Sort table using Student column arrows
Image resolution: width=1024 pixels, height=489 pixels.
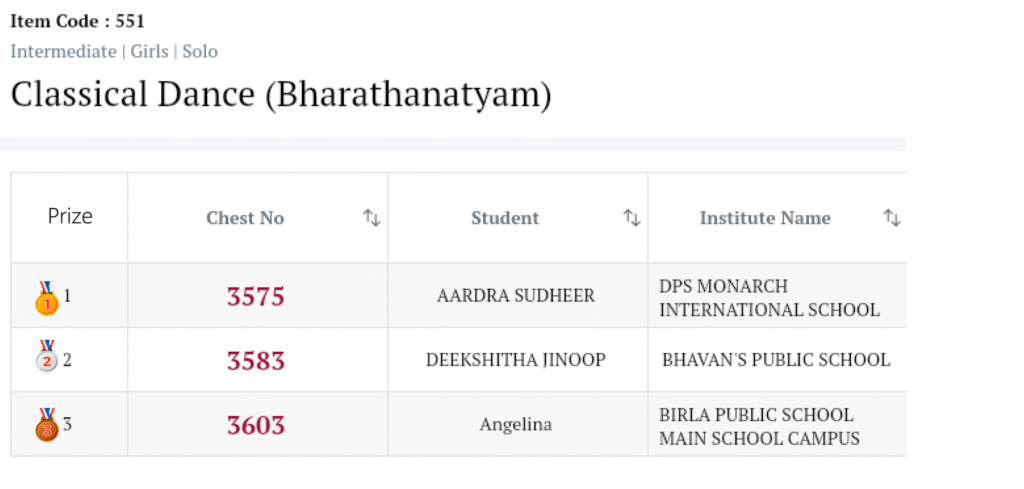631,218
